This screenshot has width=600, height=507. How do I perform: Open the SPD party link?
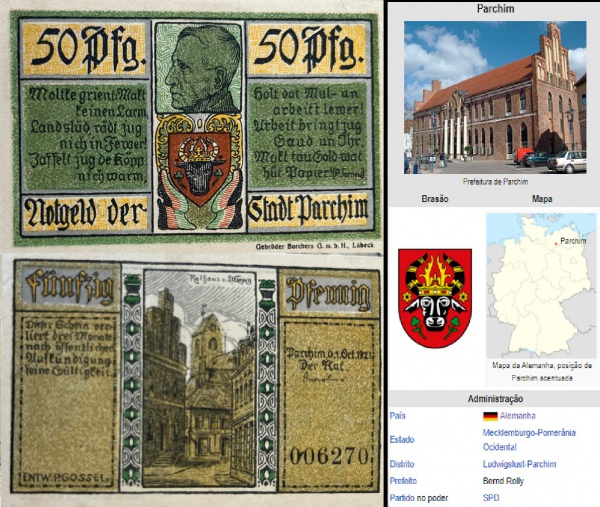coord(491,498)
